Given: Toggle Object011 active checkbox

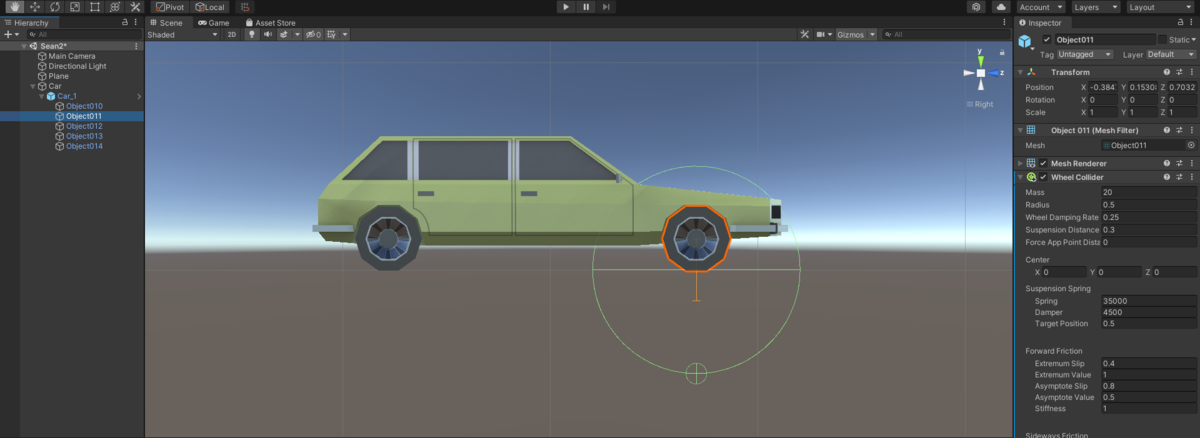Looking at the screenshot, I should 1047,39.
